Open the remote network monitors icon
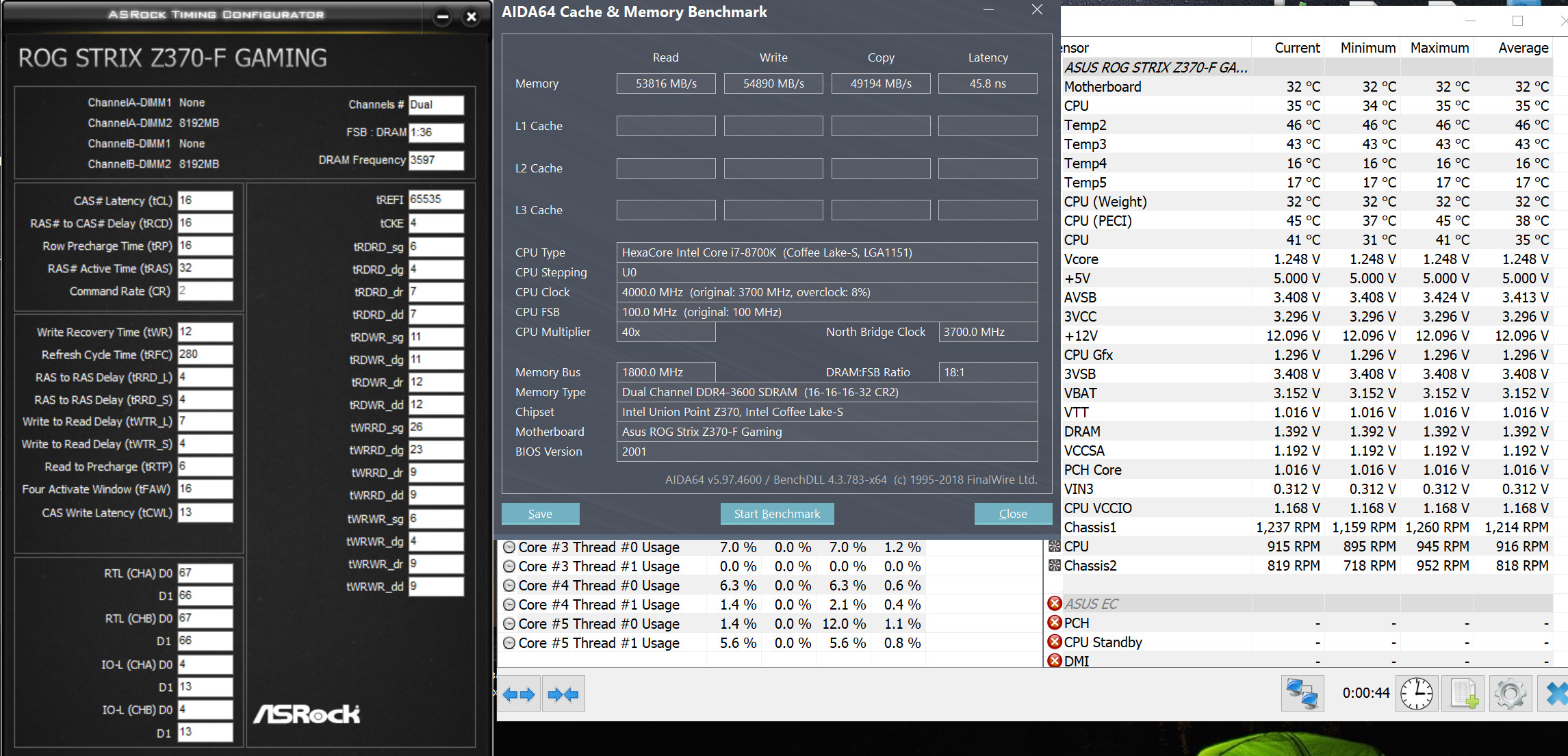Viewport: 1568px width, 756px height. 1302,694
